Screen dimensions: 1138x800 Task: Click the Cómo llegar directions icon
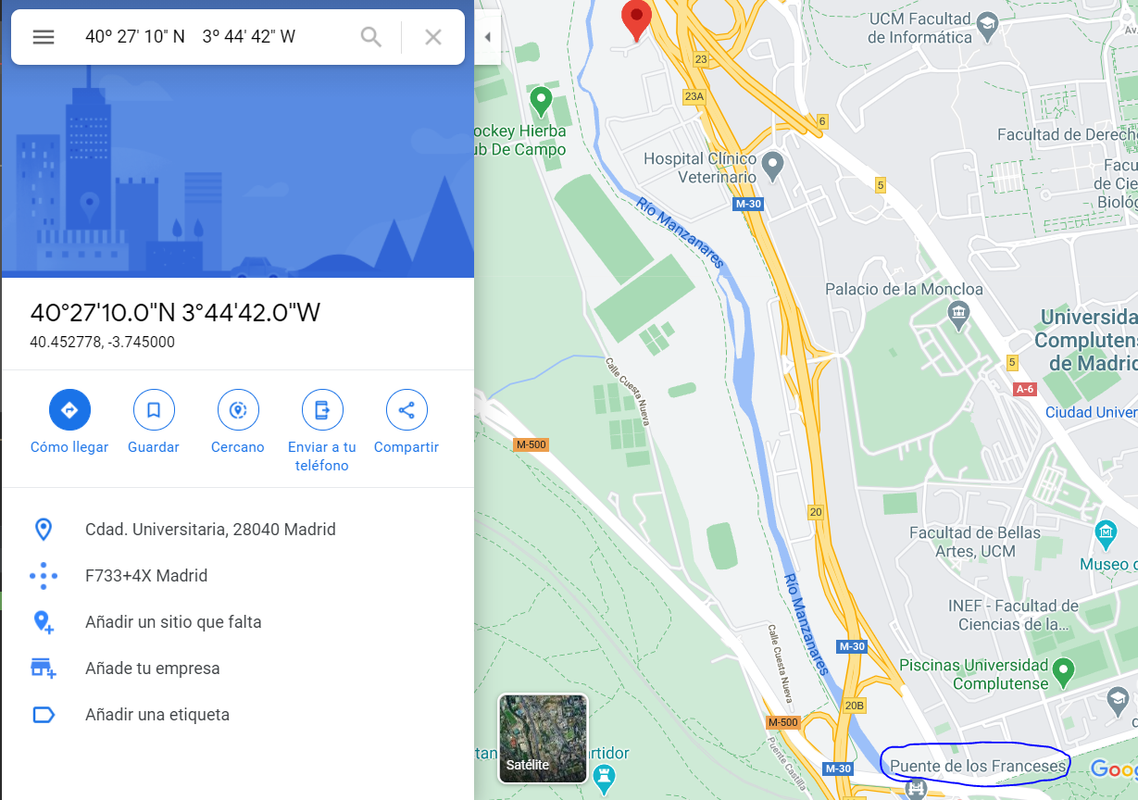click(x=70, y=410)
